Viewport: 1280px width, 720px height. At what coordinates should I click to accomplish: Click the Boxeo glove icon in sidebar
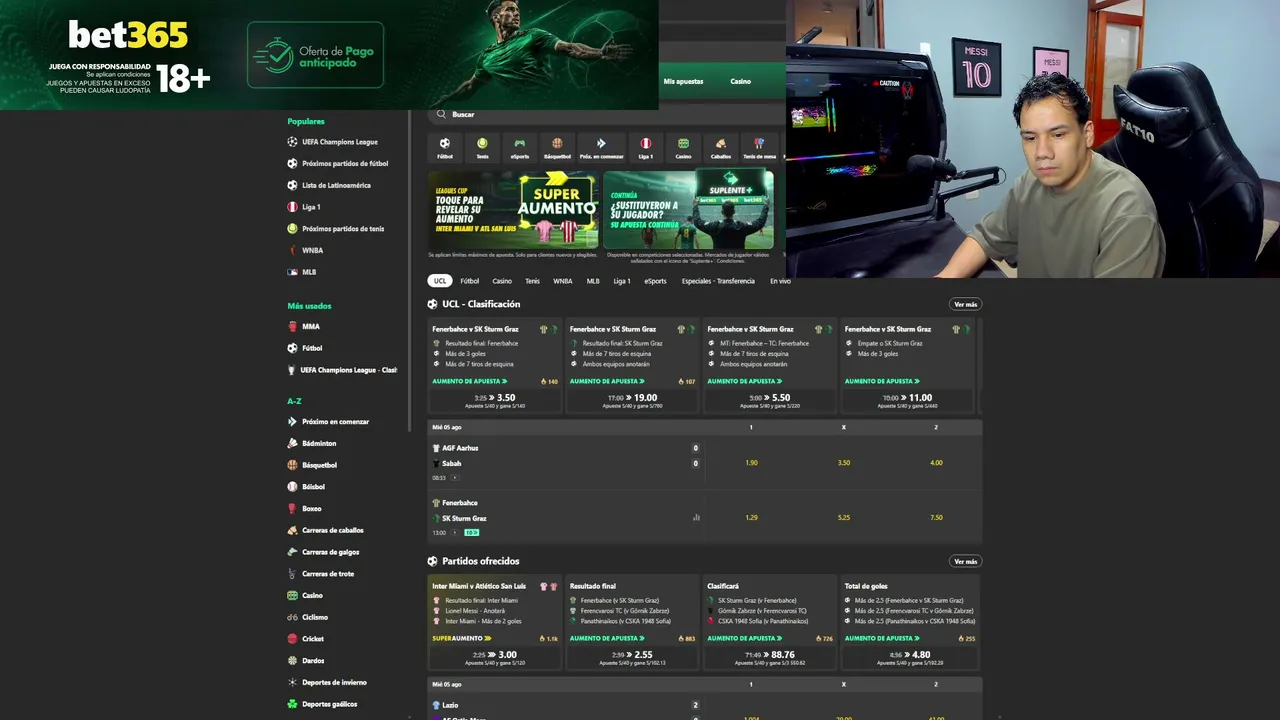point(293,508)
